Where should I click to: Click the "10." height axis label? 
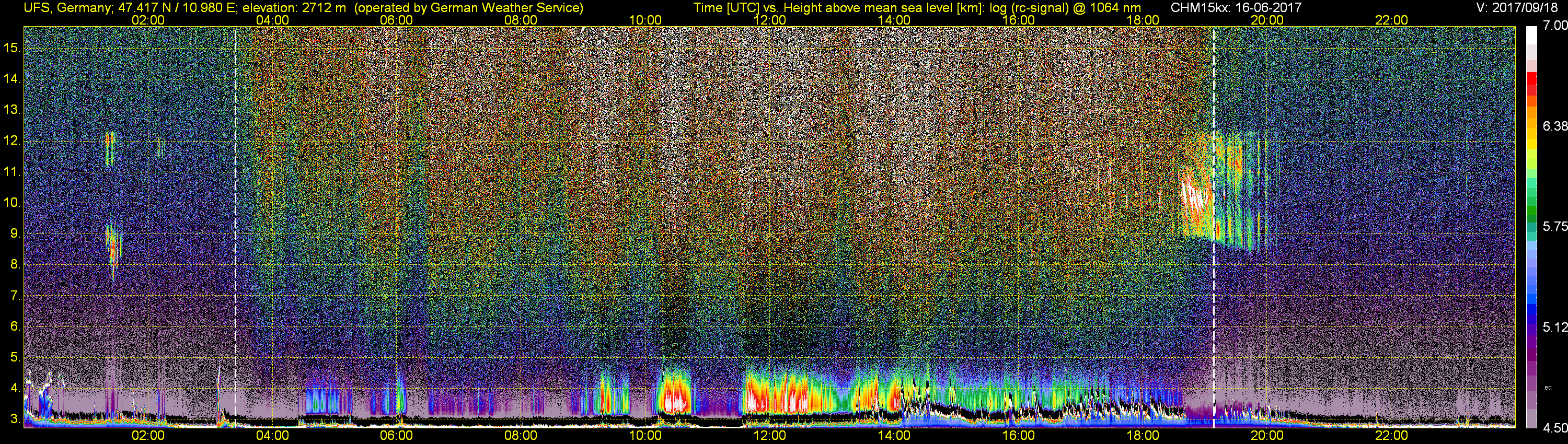coord(12,203)
